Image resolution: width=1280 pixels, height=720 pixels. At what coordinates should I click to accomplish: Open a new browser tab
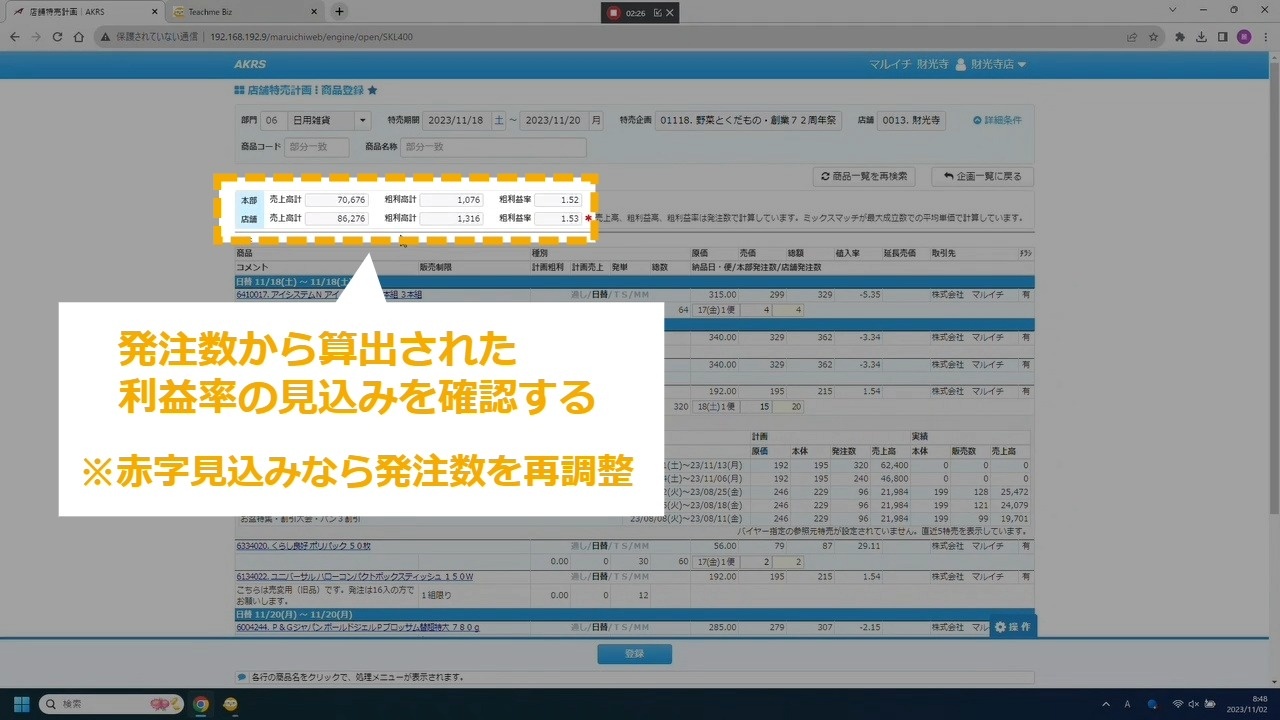coord(339,12)
